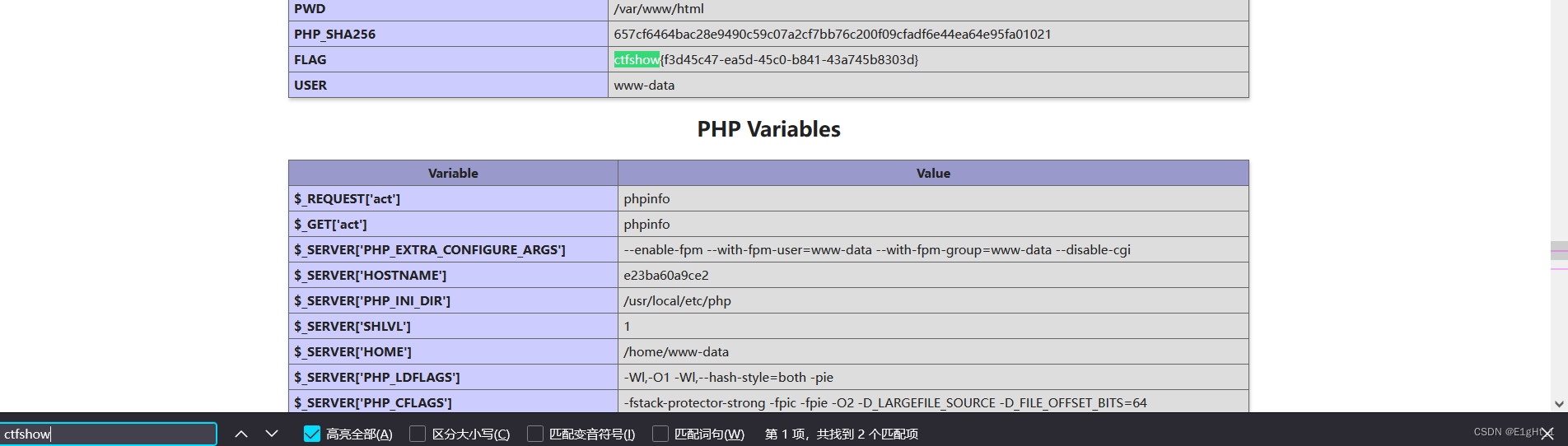Click the /usr/local/etc/php value
The image size is (1568, 446).
678,300
